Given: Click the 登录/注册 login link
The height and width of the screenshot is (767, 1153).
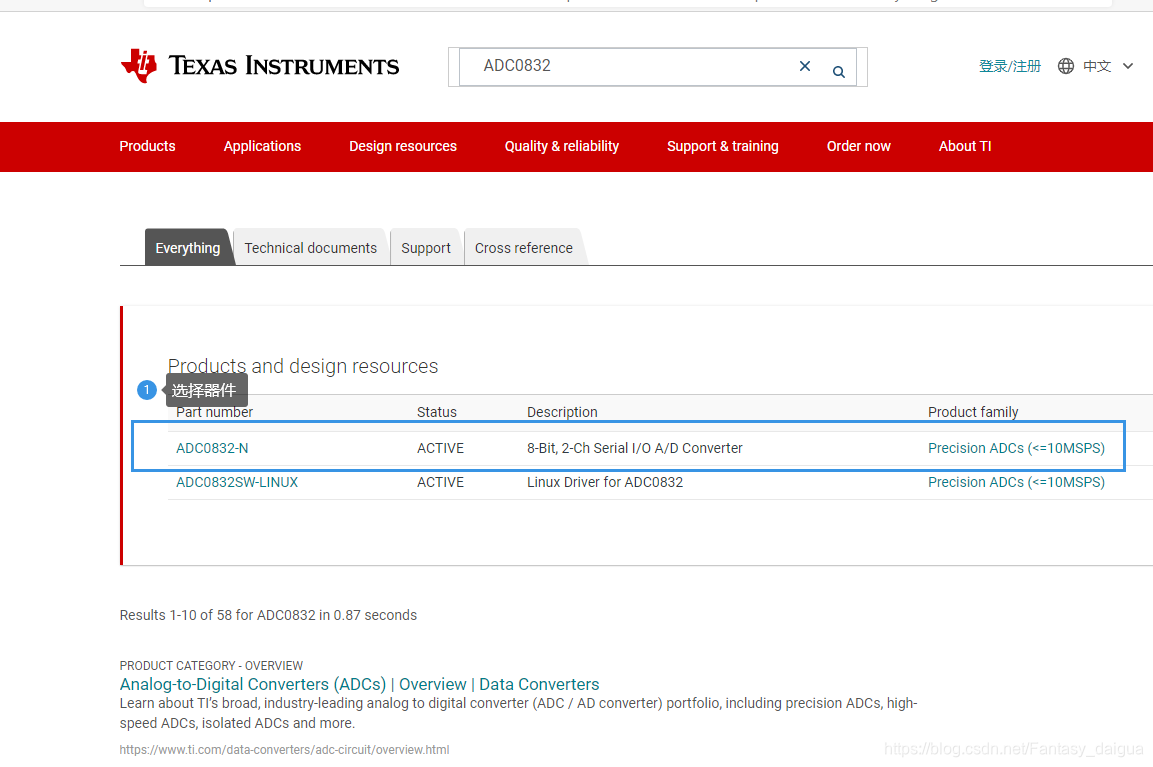Looking at the screenshot, I should 1009,66.
